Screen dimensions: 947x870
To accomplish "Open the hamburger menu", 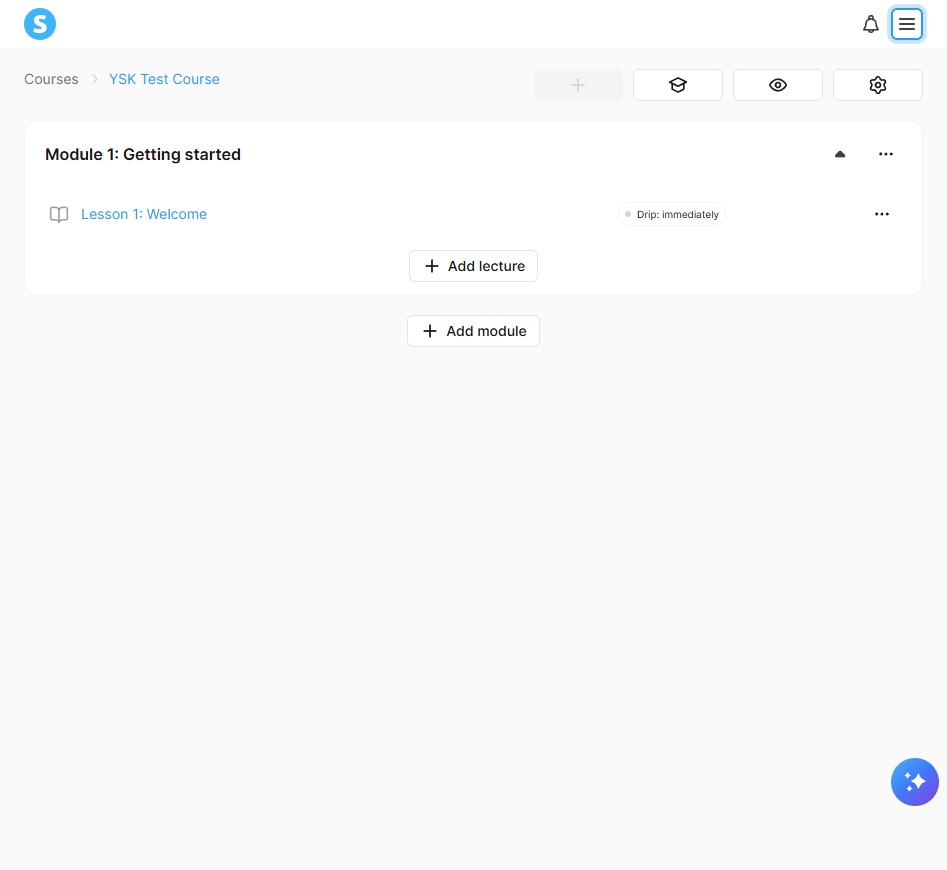I will pos(907,24).
